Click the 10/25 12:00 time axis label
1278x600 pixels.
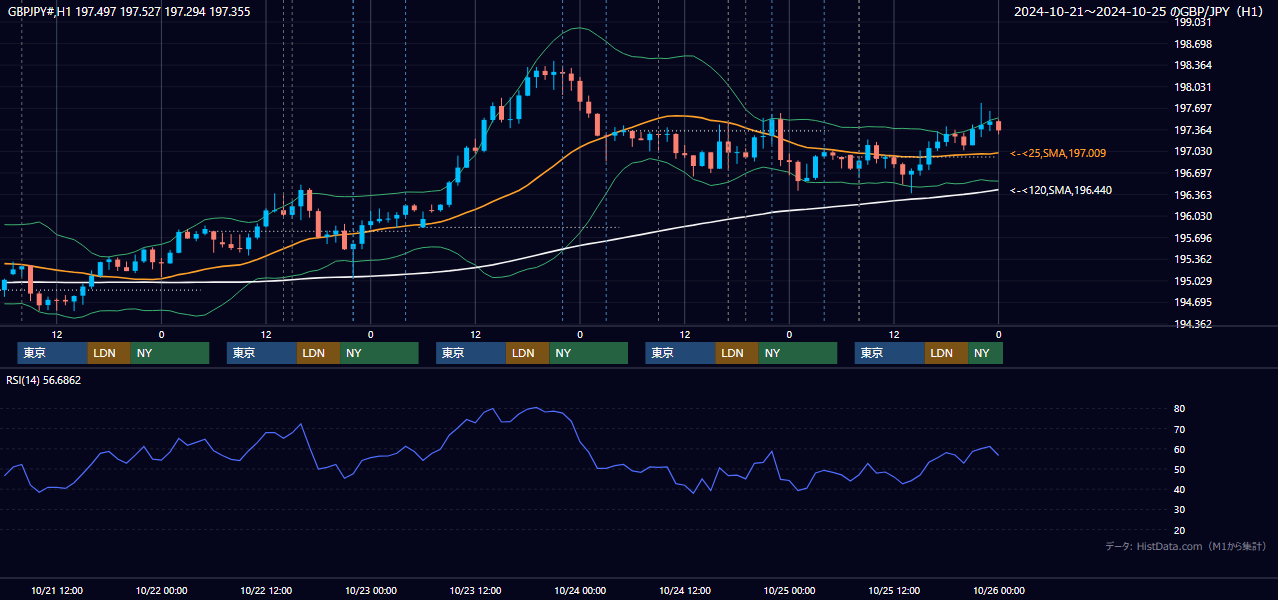(x=894, y=591)
